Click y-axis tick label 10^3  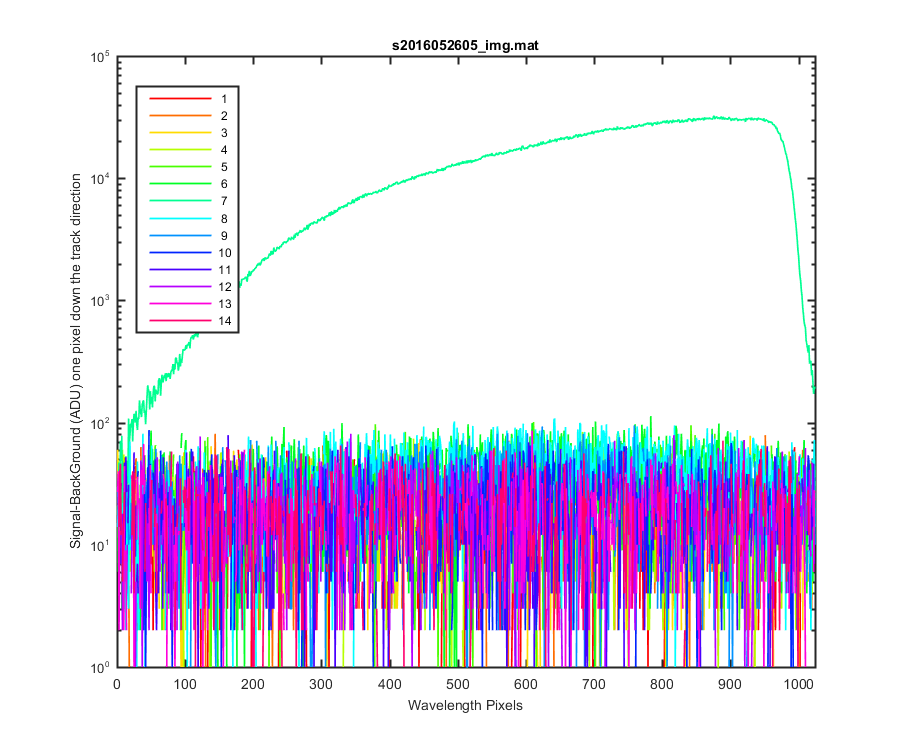[x=100, y=302]
